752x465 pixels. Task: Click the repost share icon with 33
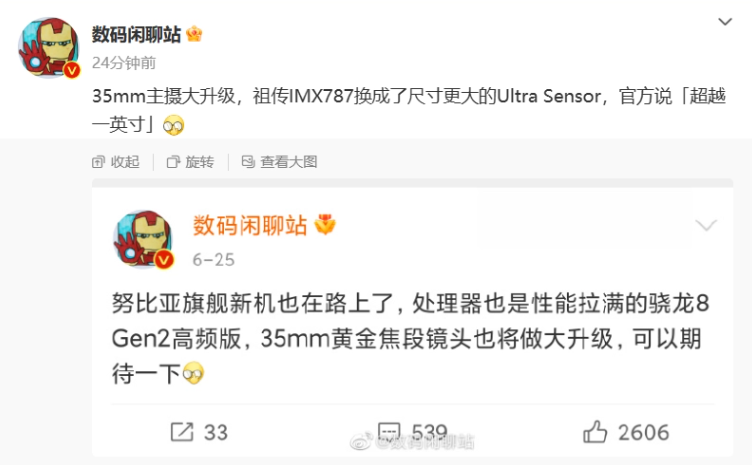click(182, 432)
